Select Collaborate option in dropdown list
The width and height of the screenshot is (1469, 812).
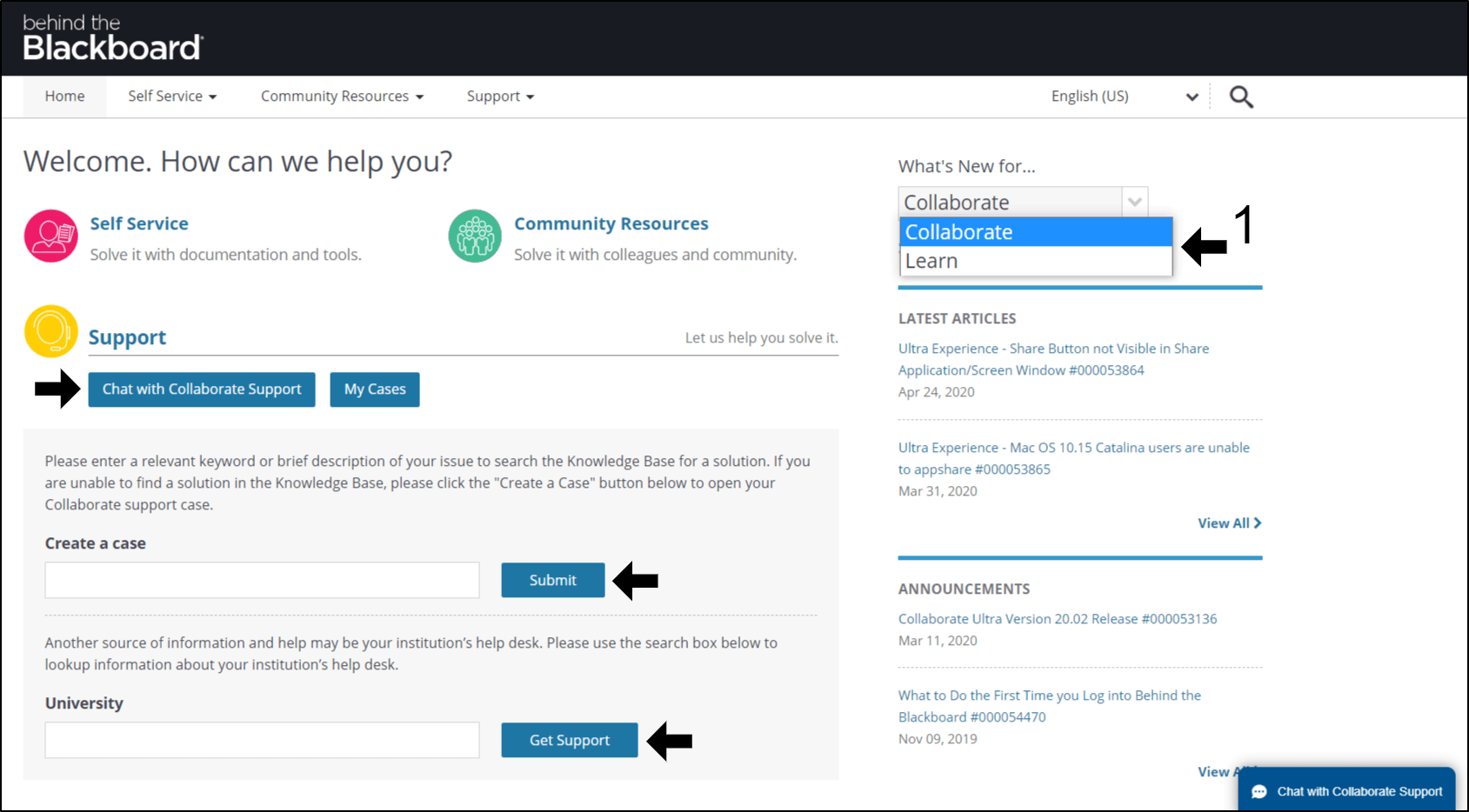point(1036,232)
